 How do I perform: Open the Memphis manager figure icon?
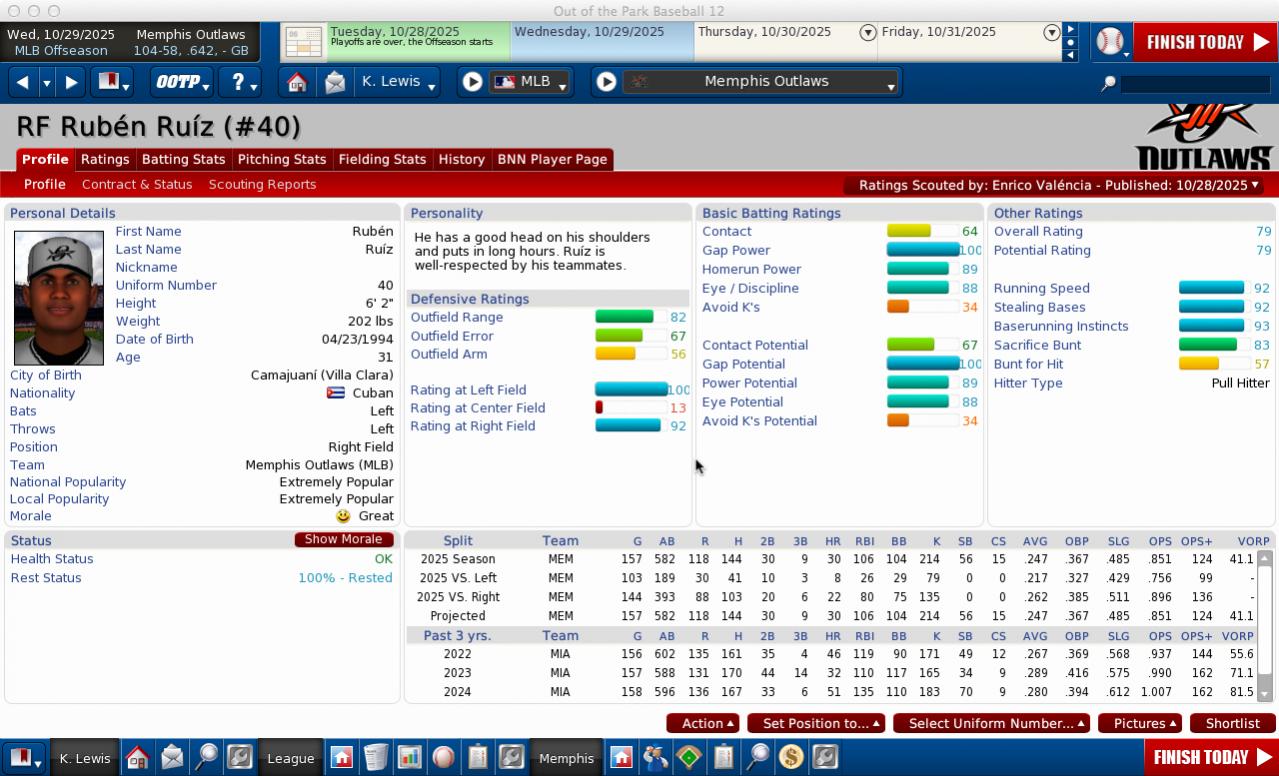(655, 758)
